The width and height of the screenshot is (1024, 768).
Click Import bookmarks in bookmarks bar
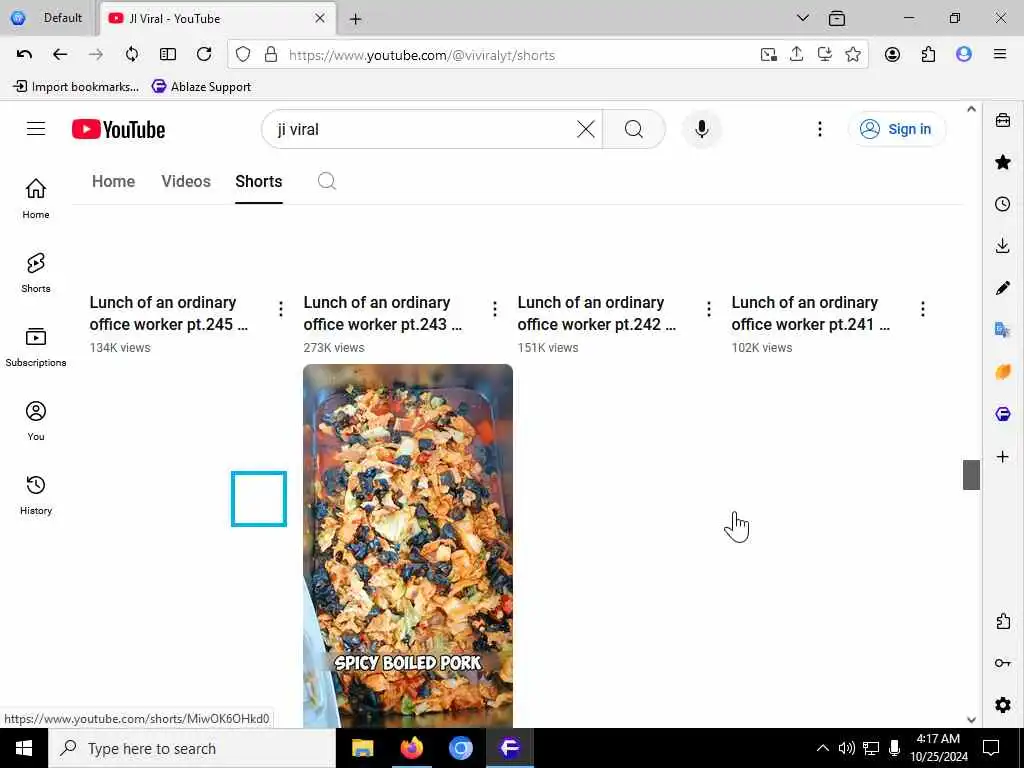point(76,87)
